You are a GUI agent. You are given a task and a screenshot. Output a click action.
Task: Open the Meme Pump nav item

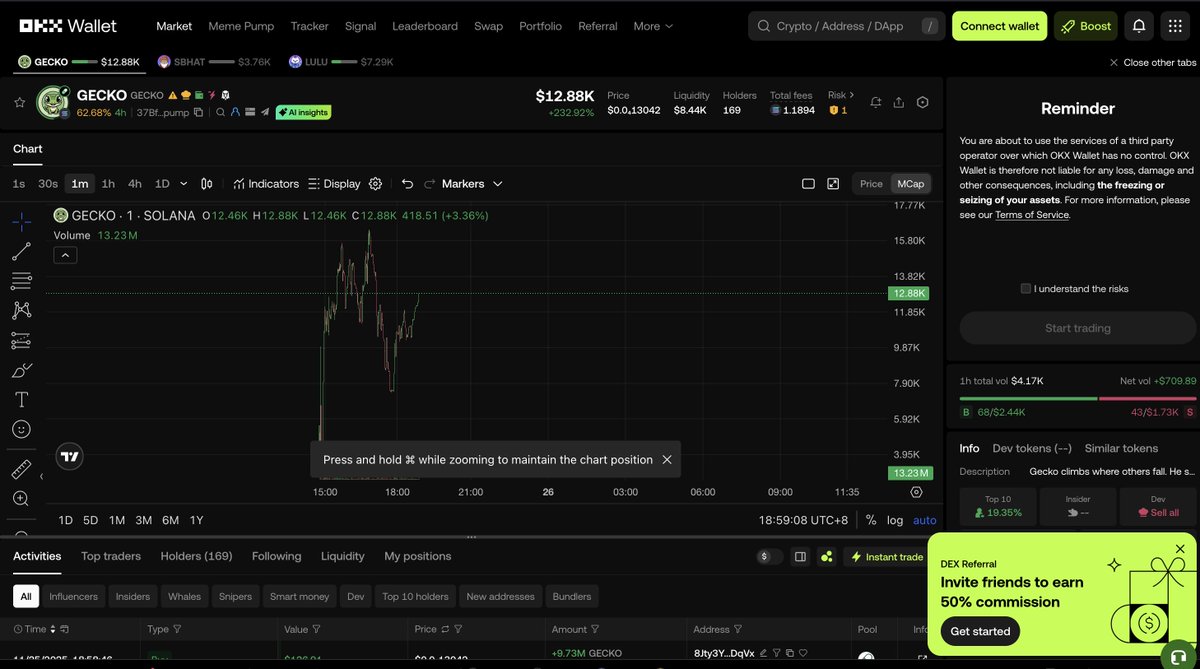[241, 26]
